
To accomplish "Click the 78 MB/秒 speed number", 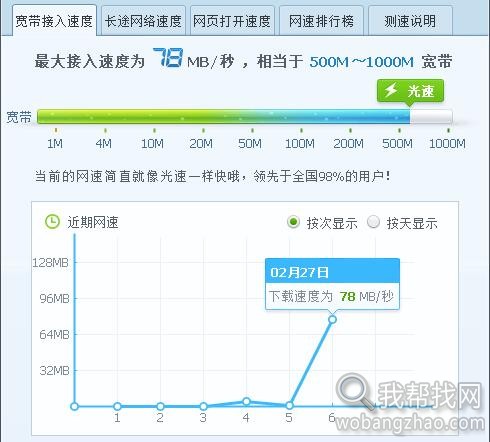I will coord(168,58).
